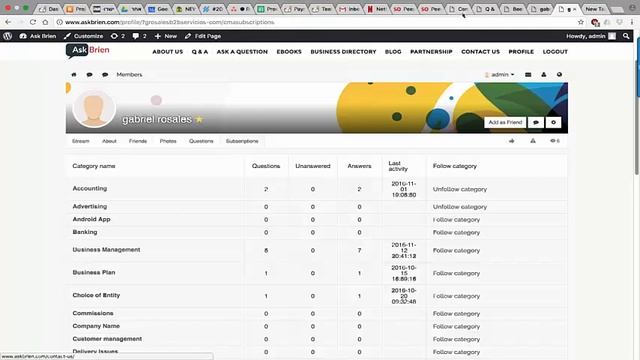Screen dimensions: 640x360
Task: Go to About Us page
Action: [x=167, y=52]
